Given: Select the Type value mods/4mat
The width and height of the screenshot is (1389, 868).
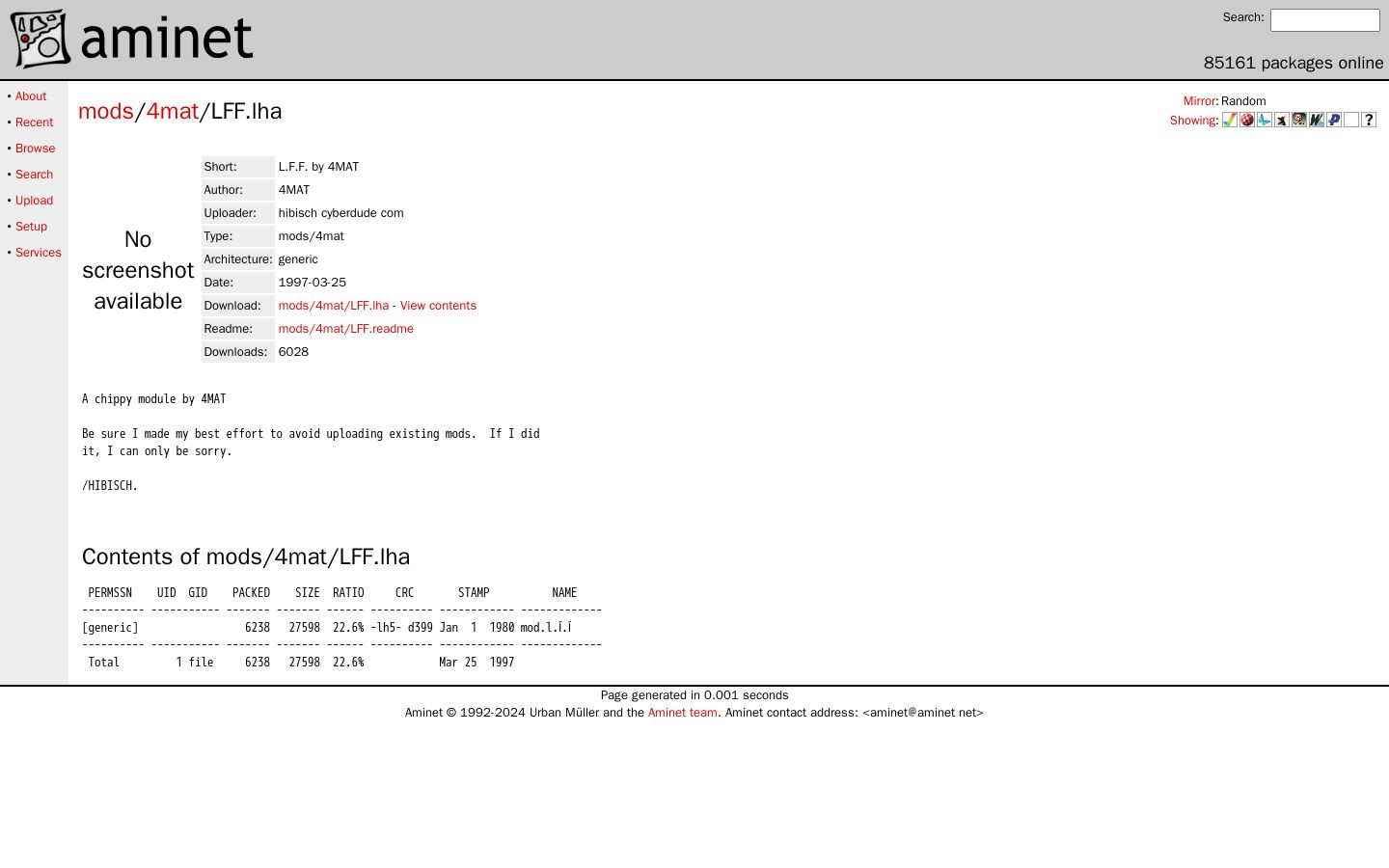Looking at the screenshot, I should (312, 236).
